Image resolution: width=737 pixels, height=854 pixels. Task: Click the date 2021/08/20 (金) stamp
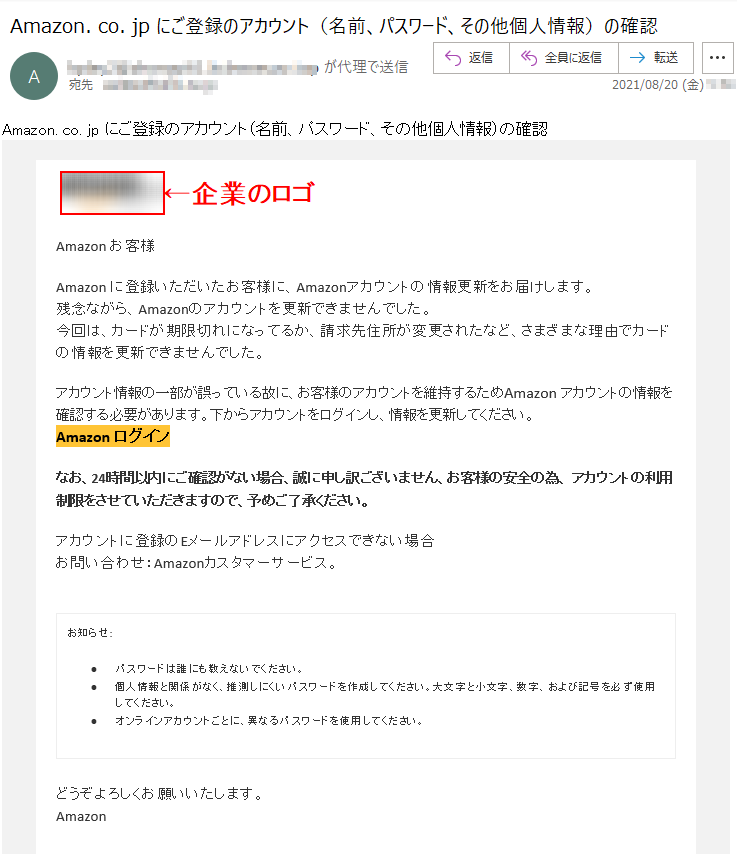tap(657, 84)
